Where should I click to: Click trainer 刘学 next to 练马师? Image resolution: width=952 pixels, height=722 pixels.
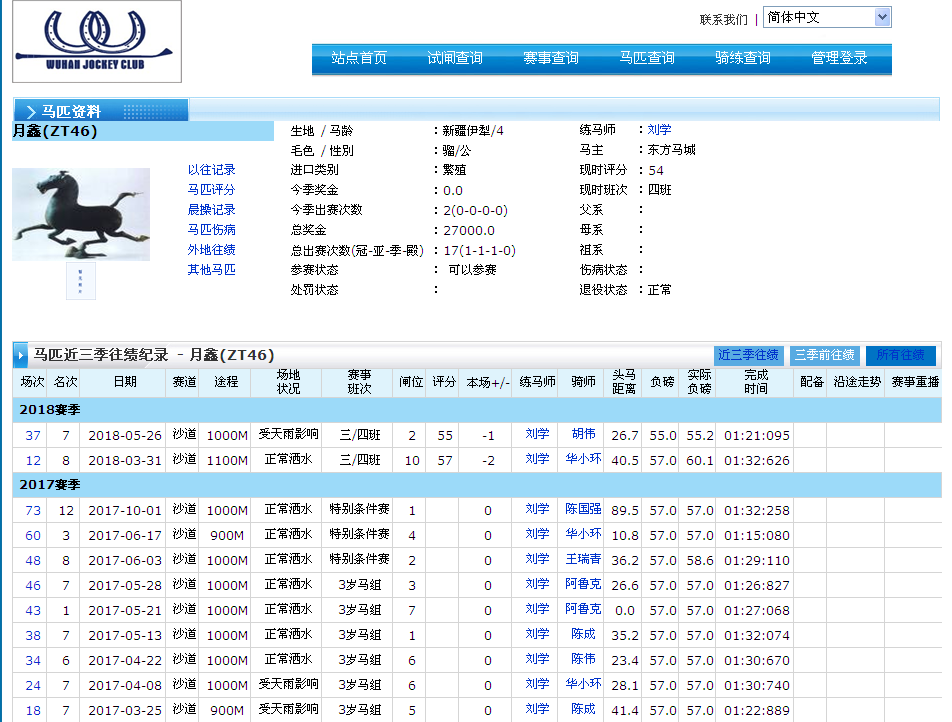659,130
